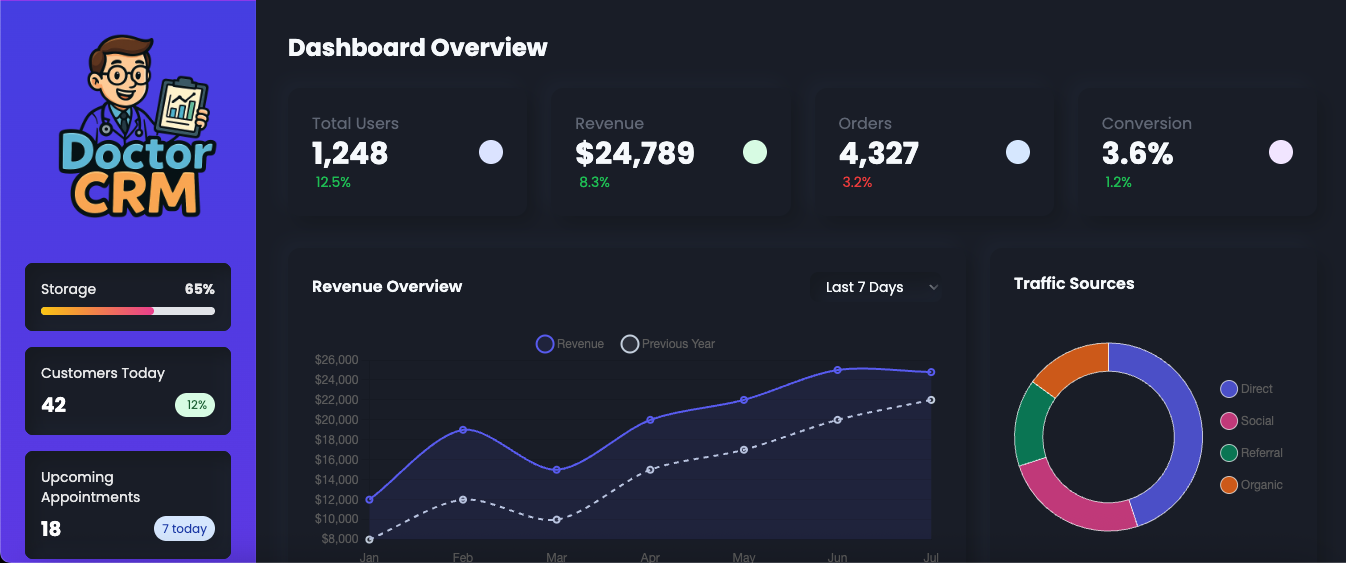Click the Jul revenue data point

pyautogui.click(x=931, y=372)
